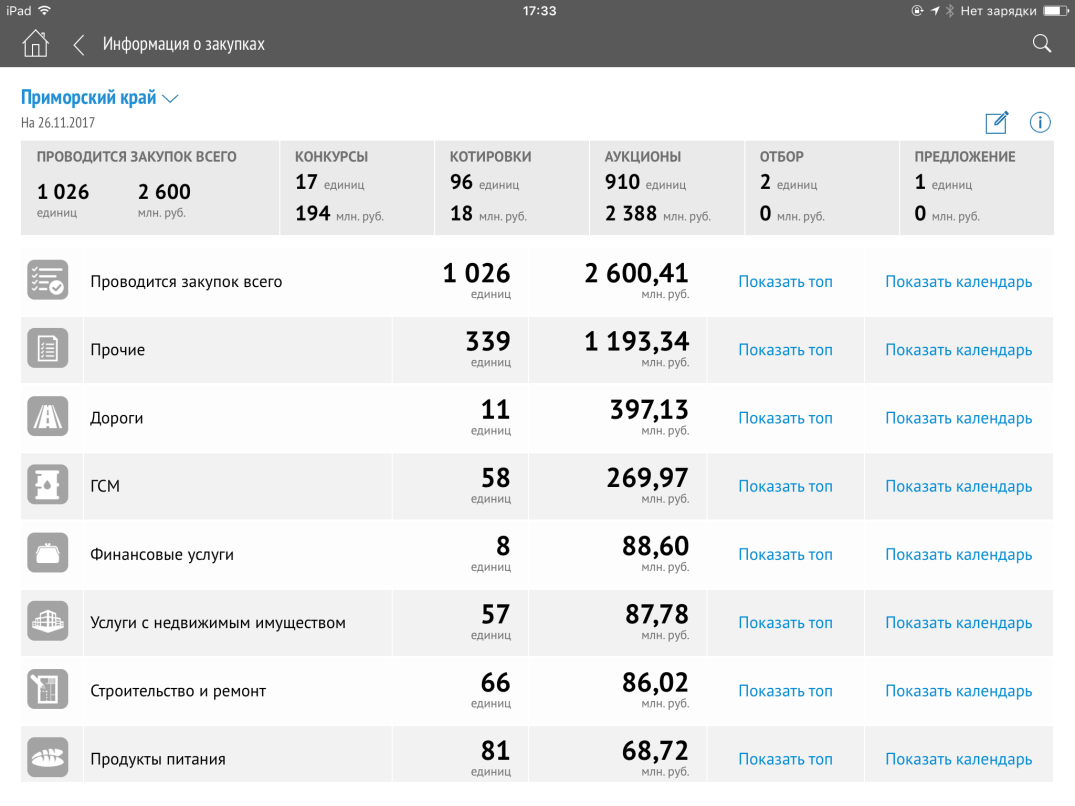Screen dimensions: 1075x806
Task: Select the Конкурсы summary tab
Action: click(x=357, y=188)
